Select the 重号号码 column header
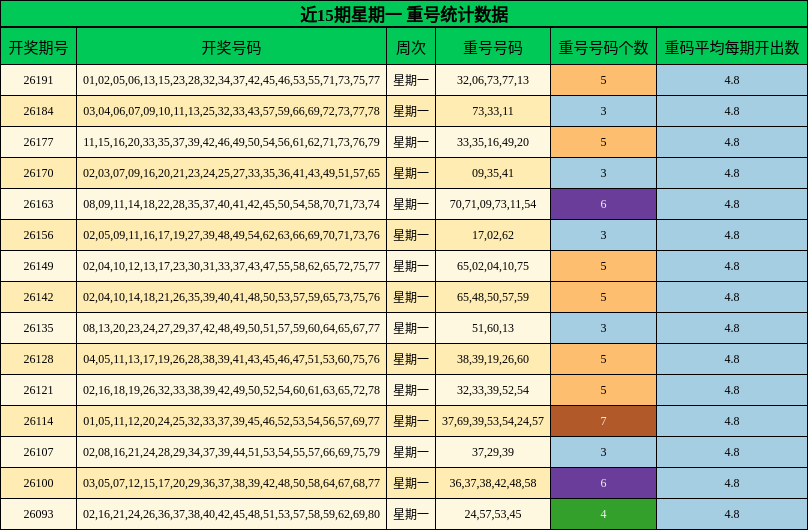 click(x=493, y=47)
